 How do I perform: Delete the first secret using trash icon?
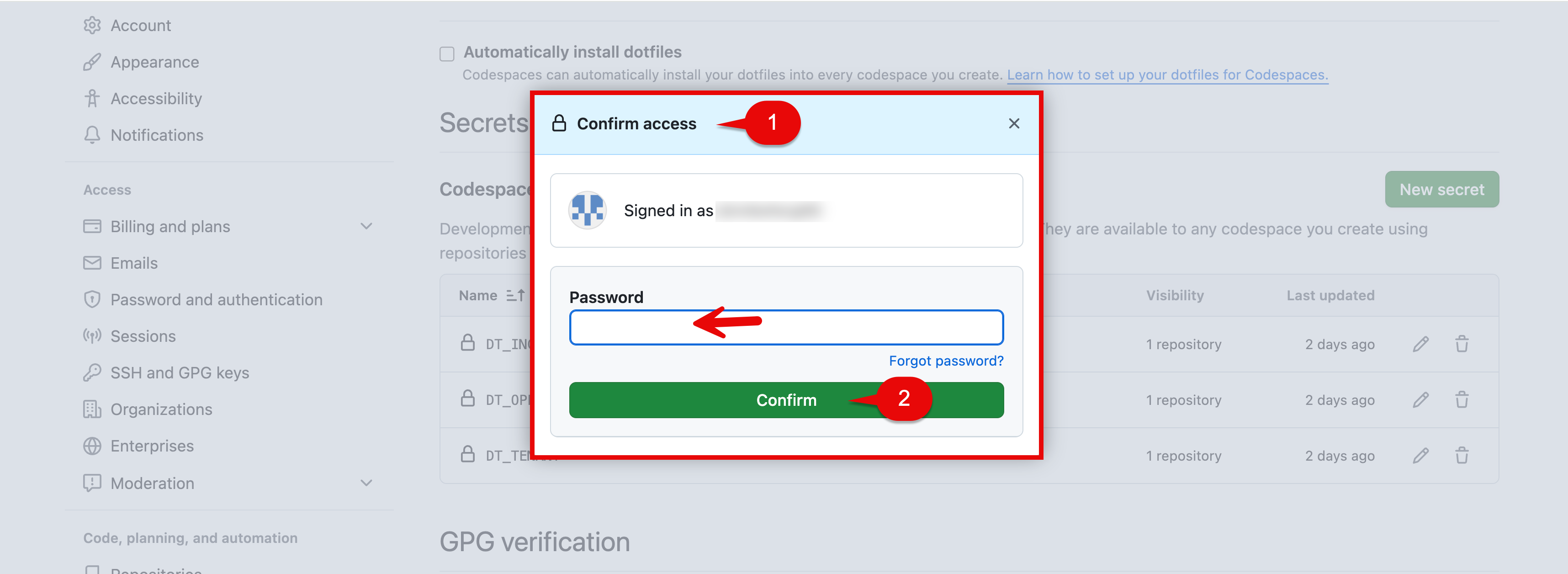1462,344
